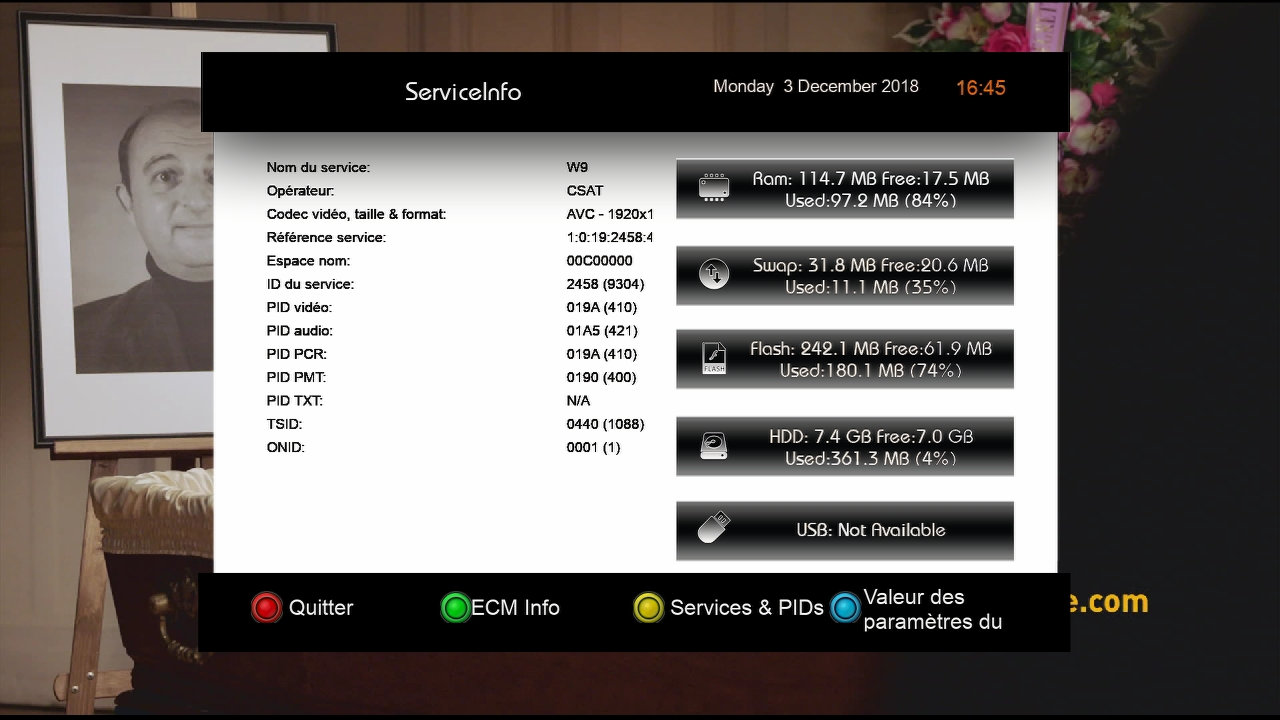The image size is (1280, 720).
Task: Click the AVC - 1920x1 codec value
Action: (609, 214)
